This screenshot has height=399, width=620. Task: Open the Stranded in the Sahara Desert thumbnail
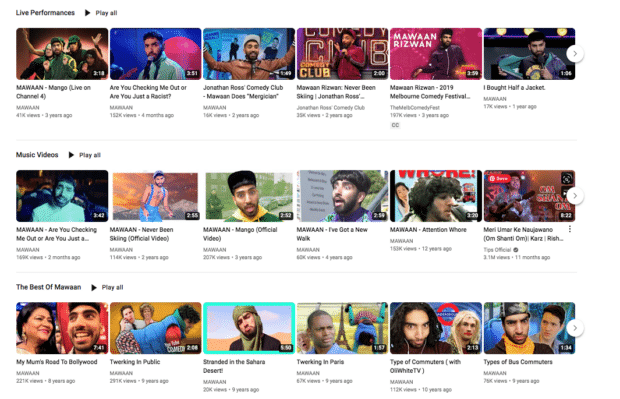249,328
